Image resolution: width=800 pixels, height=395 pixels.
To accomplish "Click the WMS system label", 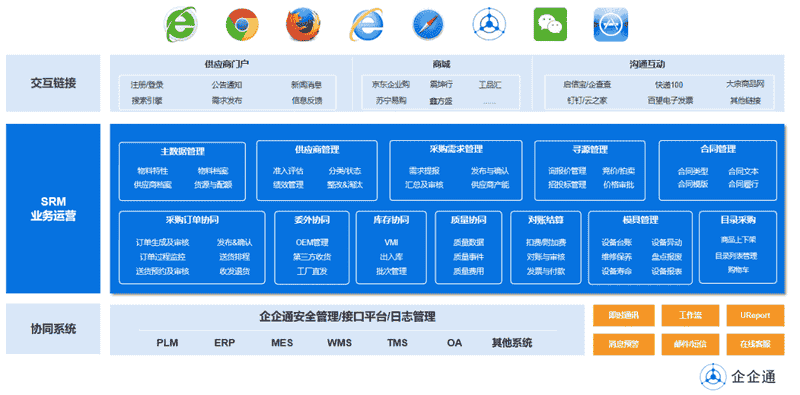I will click(x=339, y=342).
